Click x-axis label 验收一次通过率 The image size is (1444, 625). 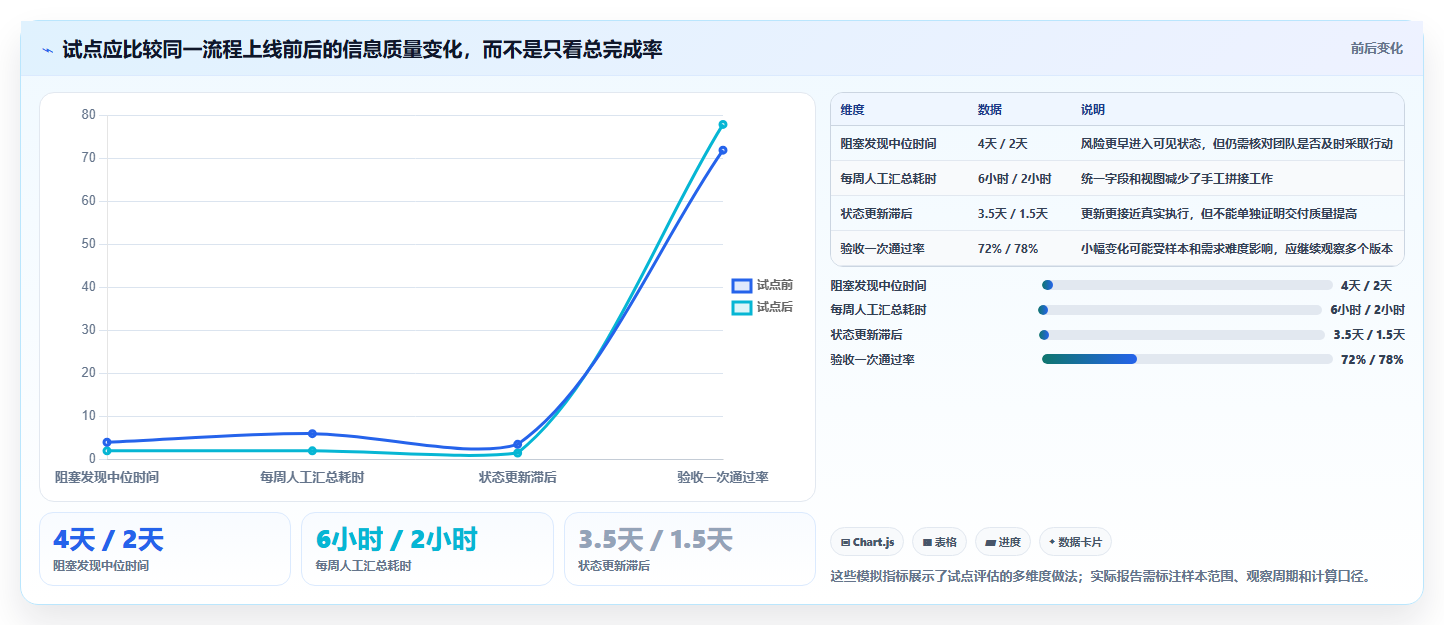pos(723,477)
